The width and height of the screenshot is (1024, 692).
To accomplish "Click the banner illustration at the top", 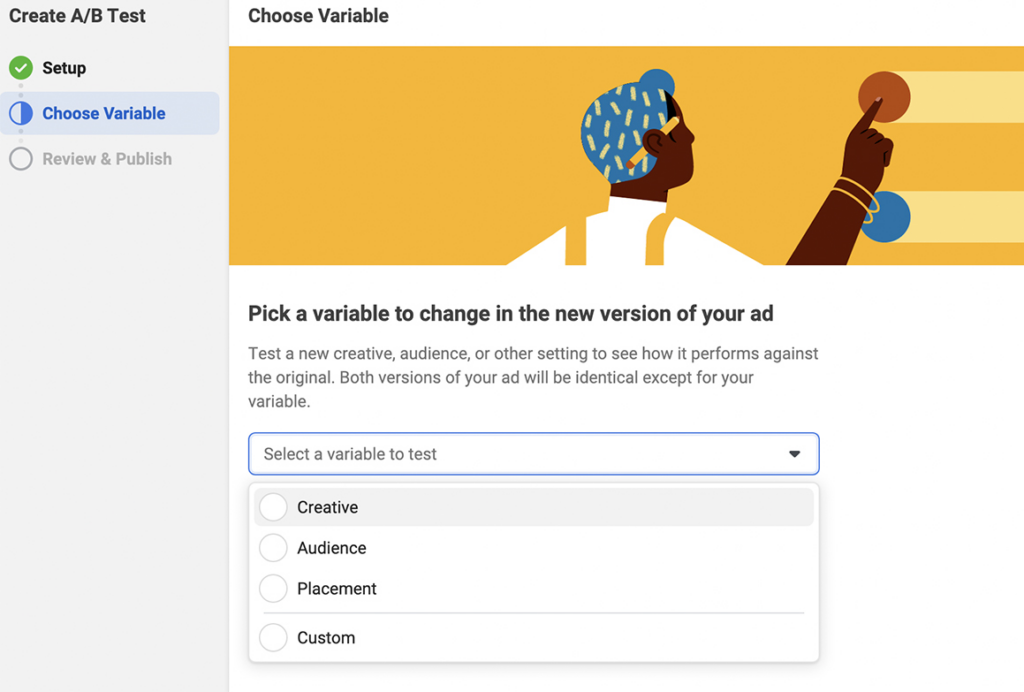I will 626,155.
